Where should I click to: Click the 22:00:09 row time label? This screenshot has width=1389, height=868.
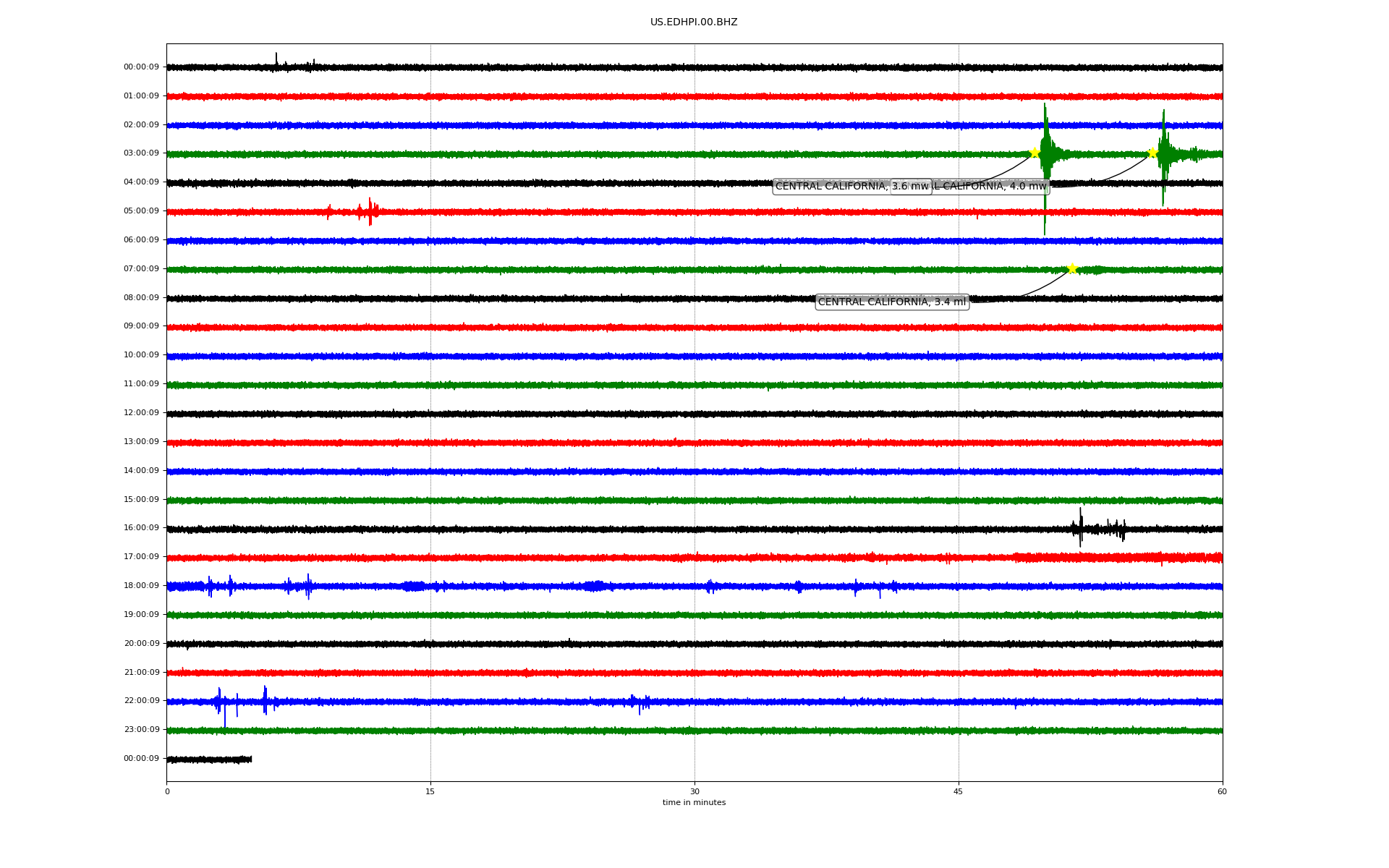(141, 701)
